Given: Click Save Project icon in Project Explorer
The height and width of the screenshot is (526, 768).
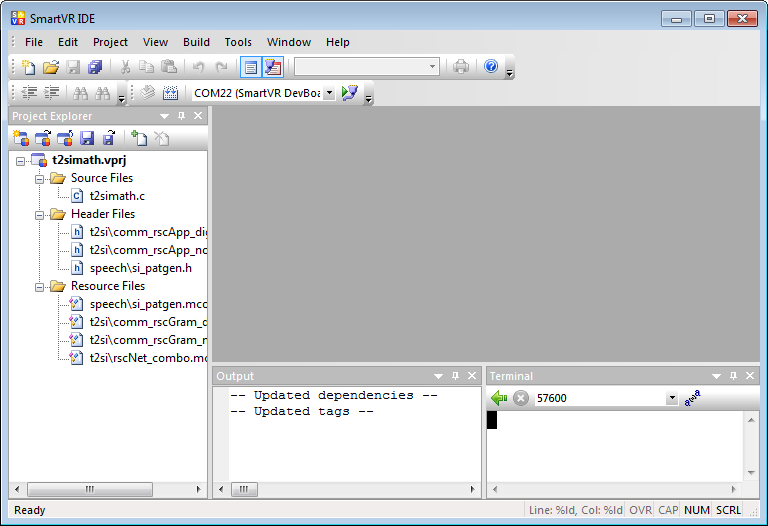Looking at the screenshot, I should point(87,139).
